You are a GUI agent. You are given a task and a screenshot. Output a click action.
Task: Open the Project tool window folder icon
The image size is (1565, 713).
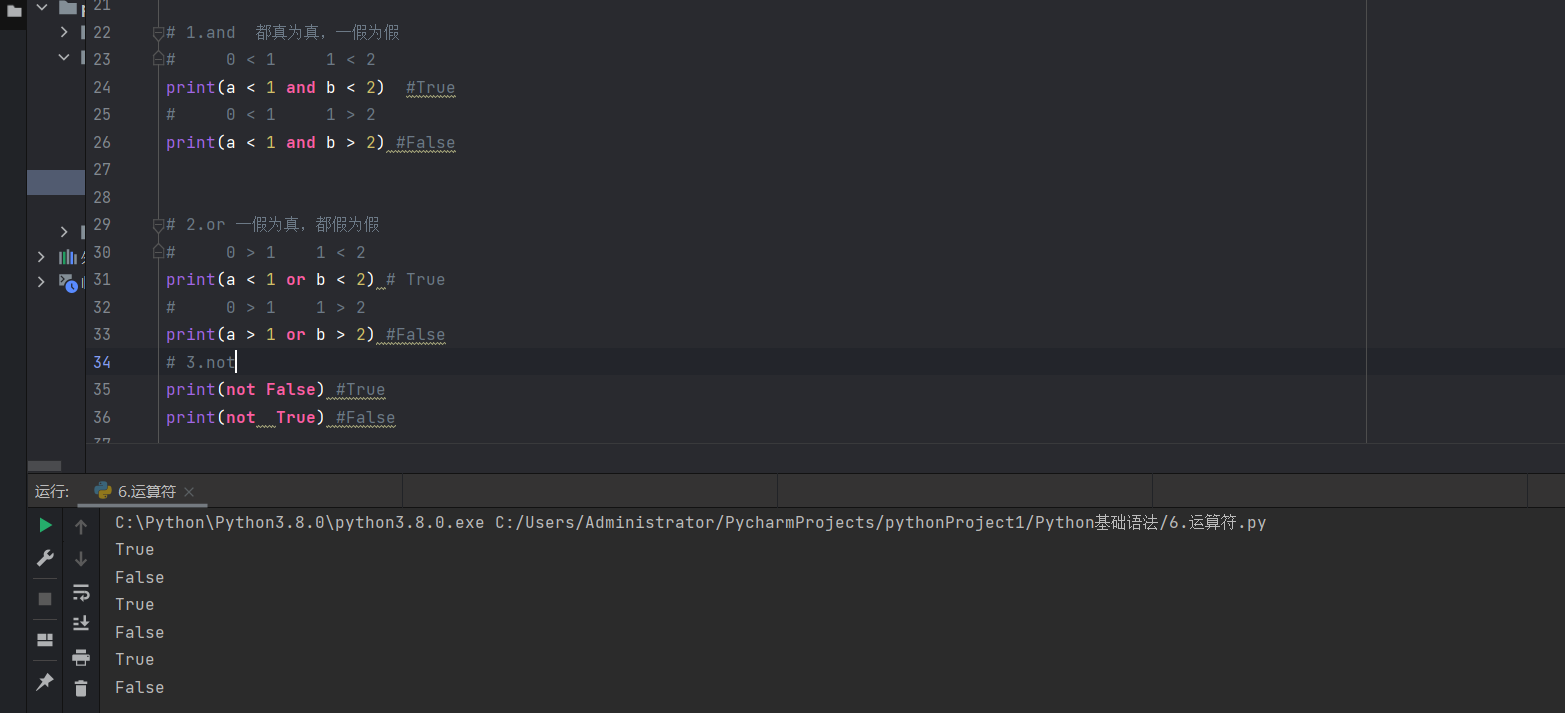click(14, 11)
